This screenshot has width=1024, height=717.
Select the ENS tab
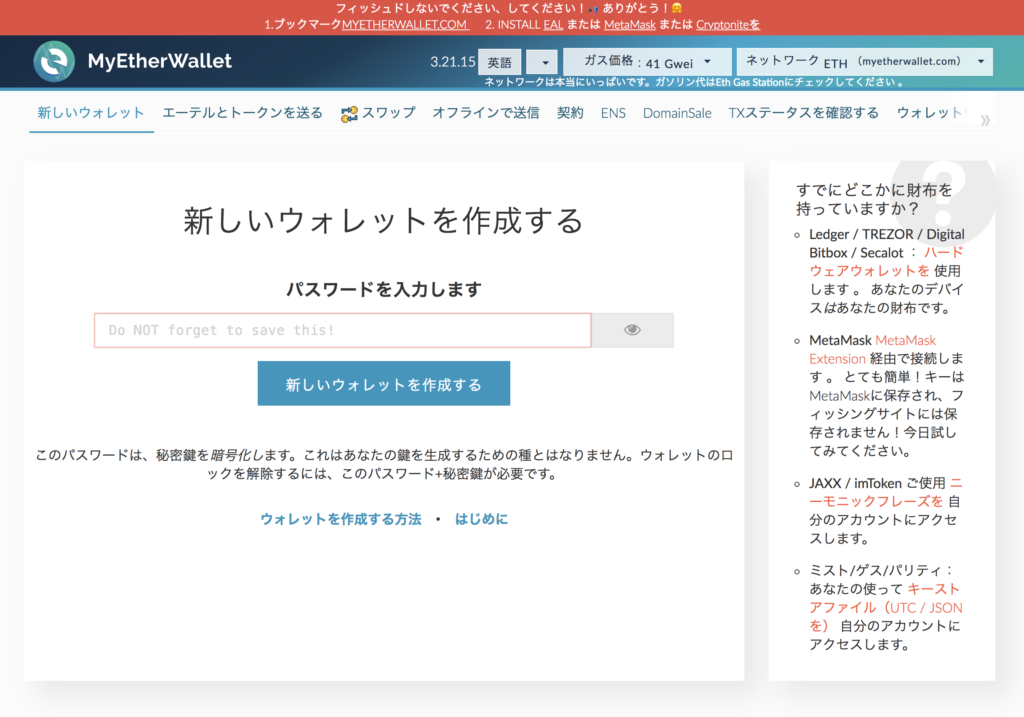click(613, 113)
